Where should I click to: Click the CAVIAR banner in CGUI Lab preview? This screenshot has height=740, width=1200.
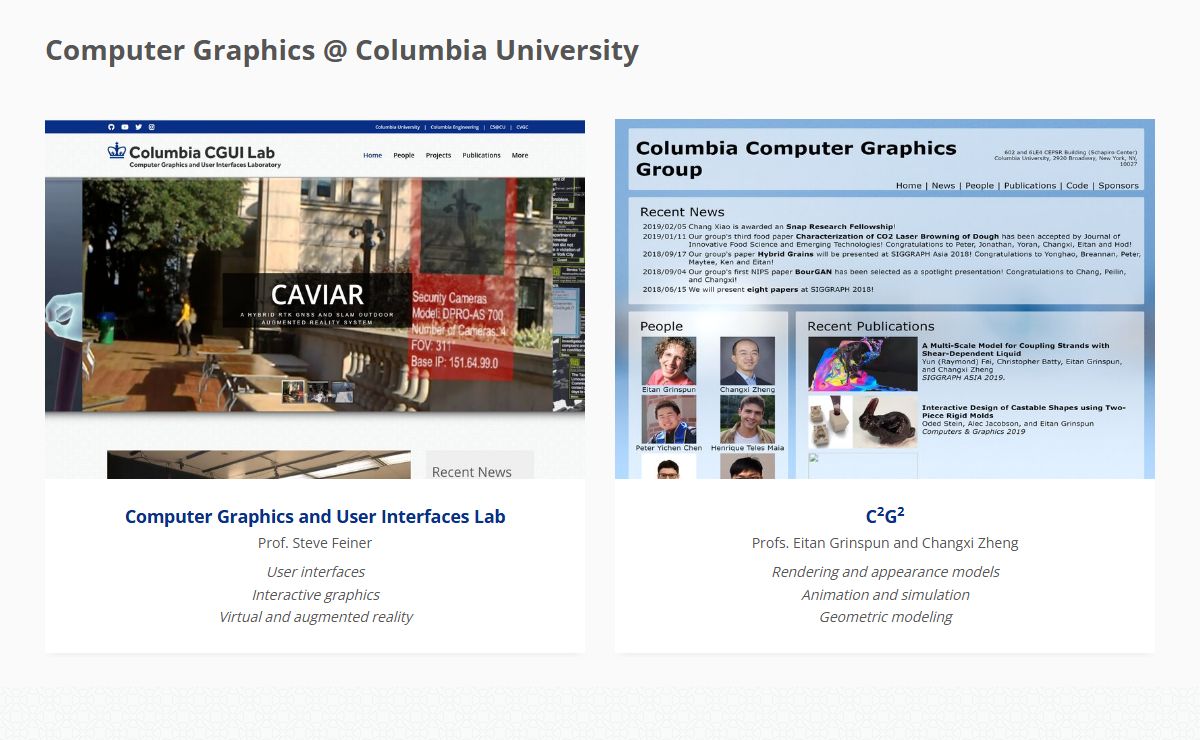pyautogui.click(x=316, y=300)
